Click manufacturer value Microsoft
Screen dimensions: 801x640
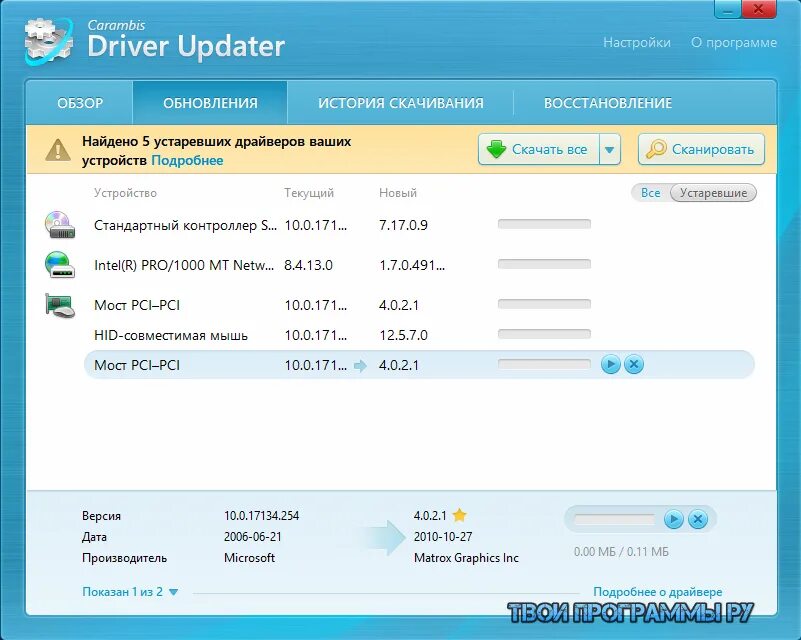click(249, 558)
